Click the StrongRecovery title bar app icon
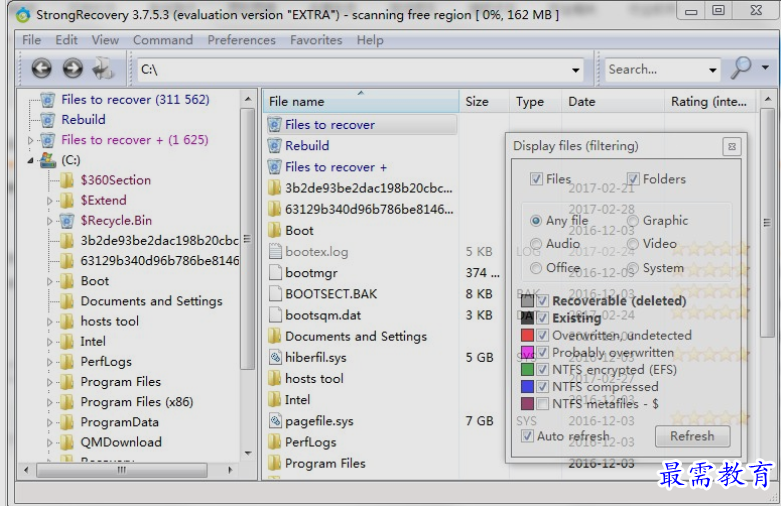 (x=23, y=15)
